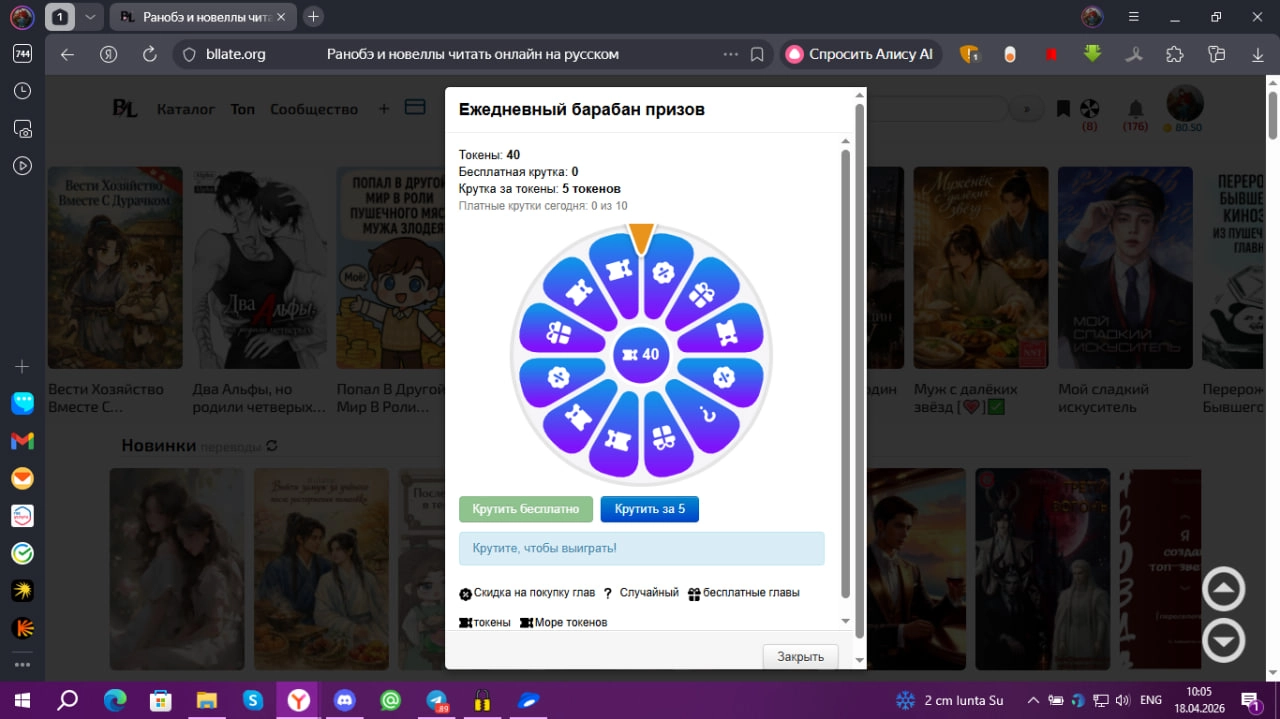The image size is (1280, 719).
Task: Open the three-dots page menu in address bar
Action: (x=731, y=54)
